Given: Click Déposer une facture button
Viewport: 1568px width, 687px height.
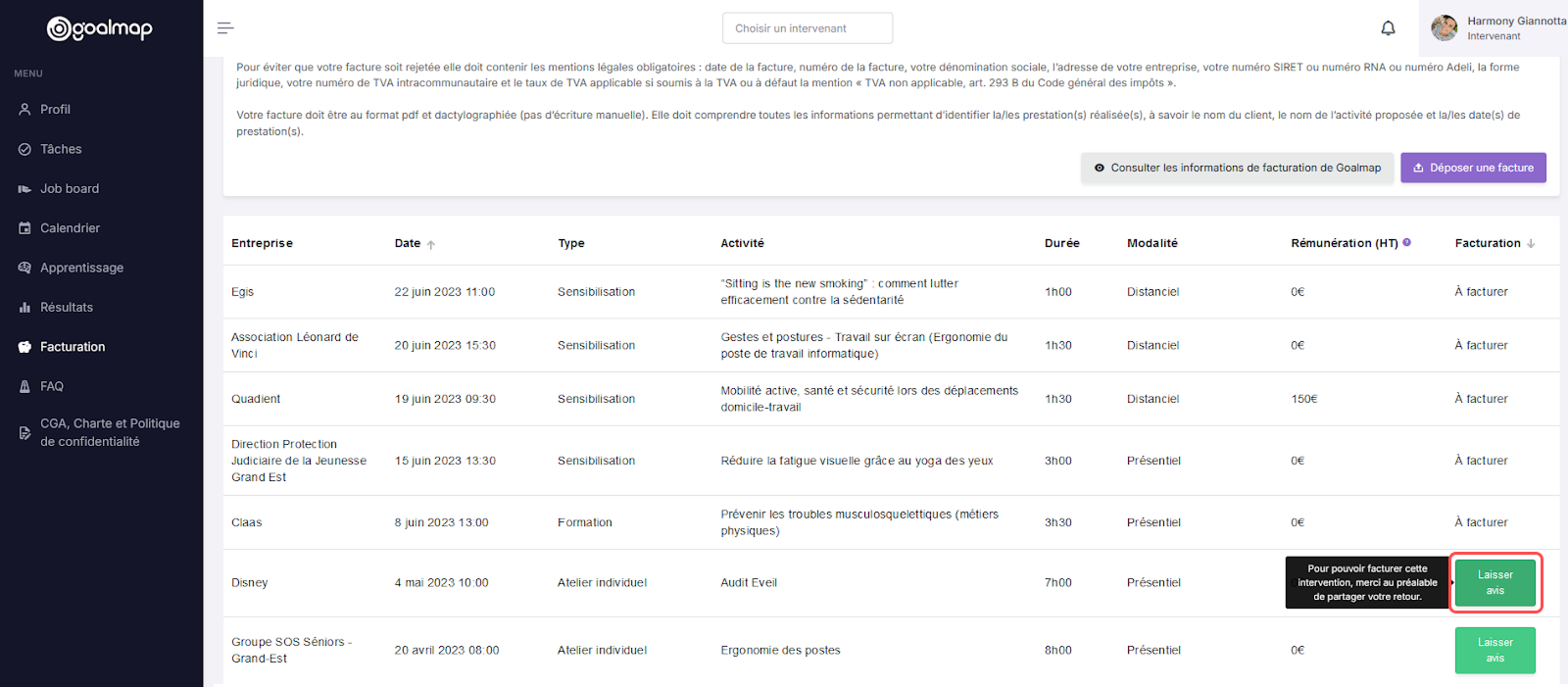Looking at the screenshot, I should [x=1473, y=168].
